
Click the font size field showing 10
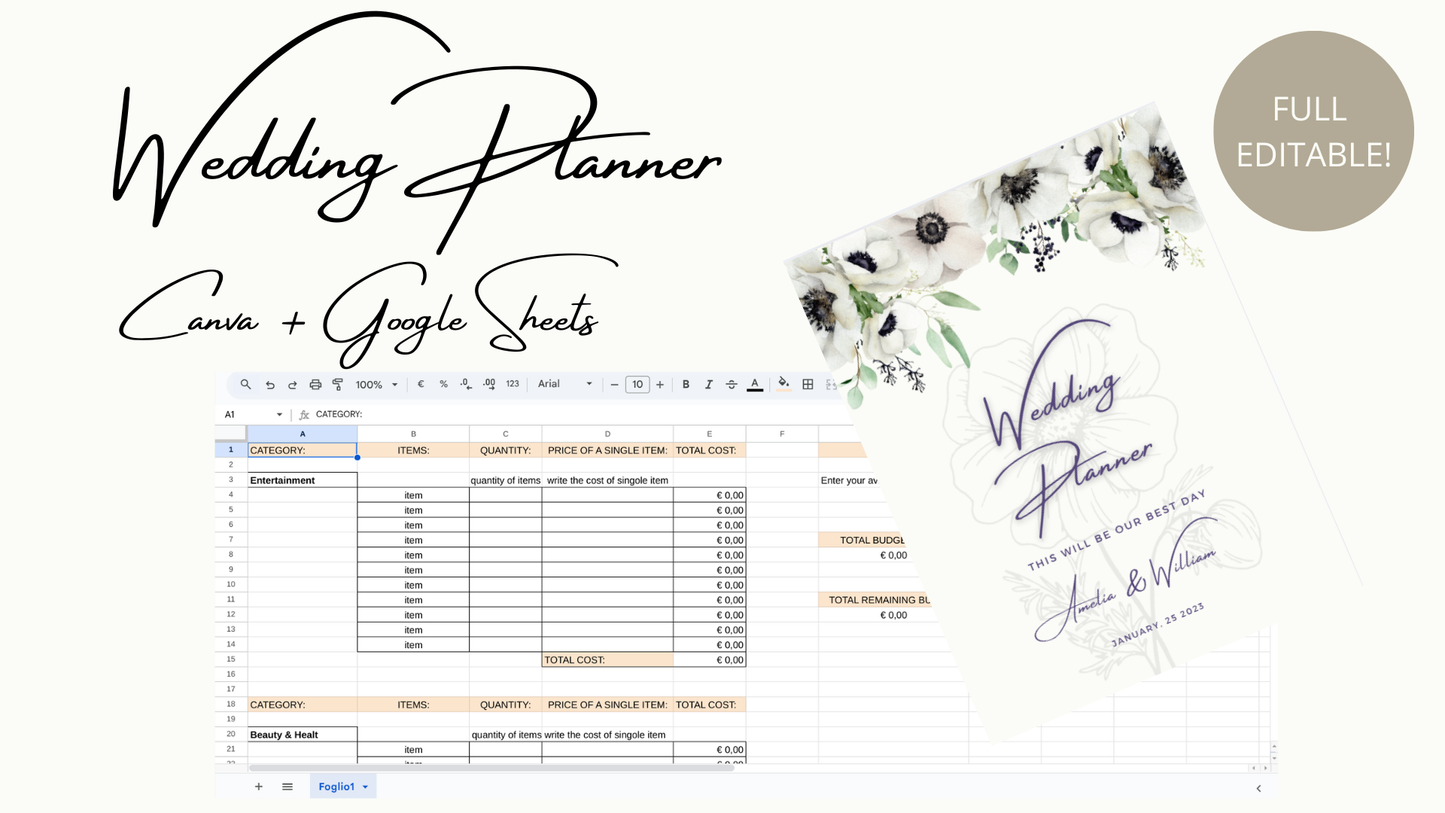(x=637, y=384)
